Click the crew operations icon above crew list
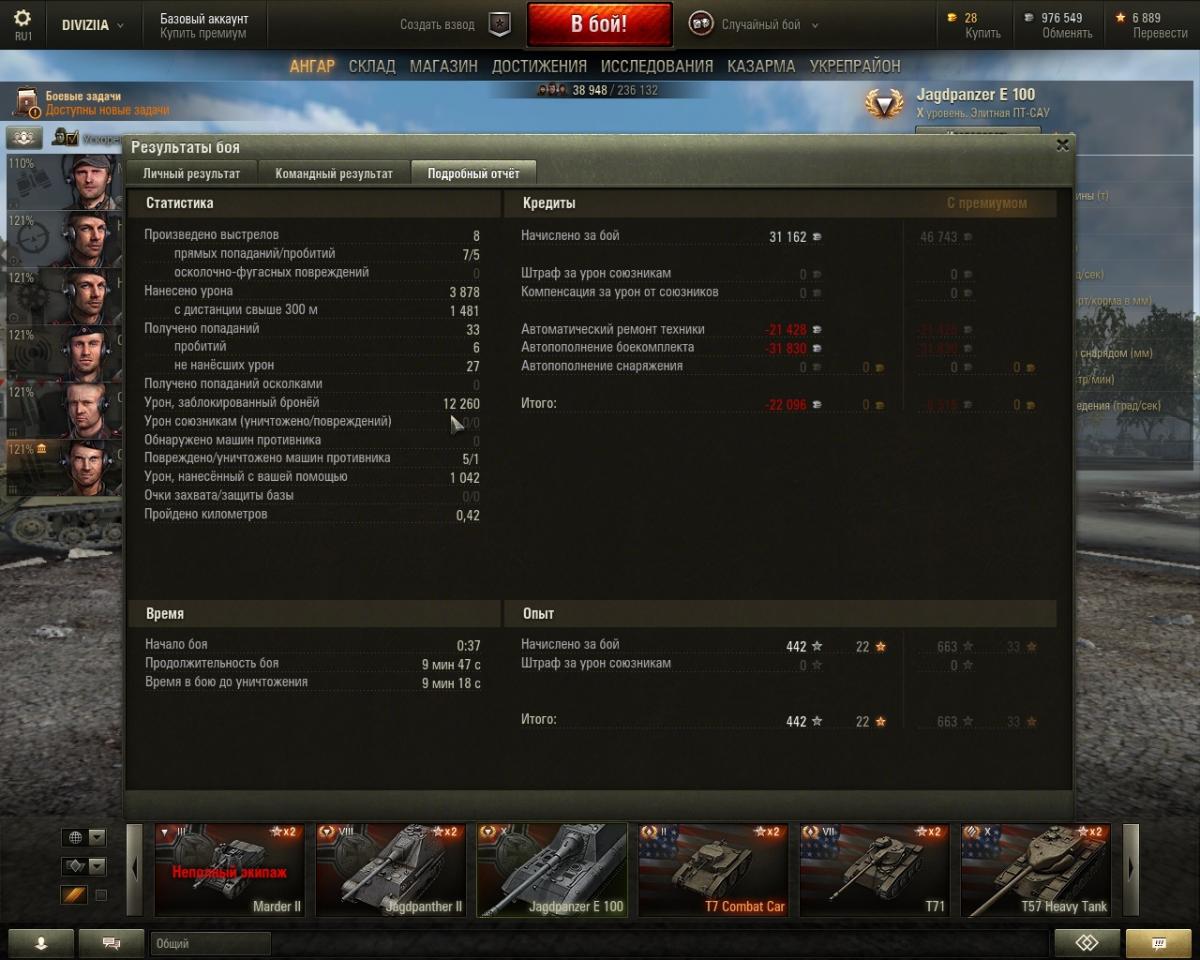 [x=23, y=137]
